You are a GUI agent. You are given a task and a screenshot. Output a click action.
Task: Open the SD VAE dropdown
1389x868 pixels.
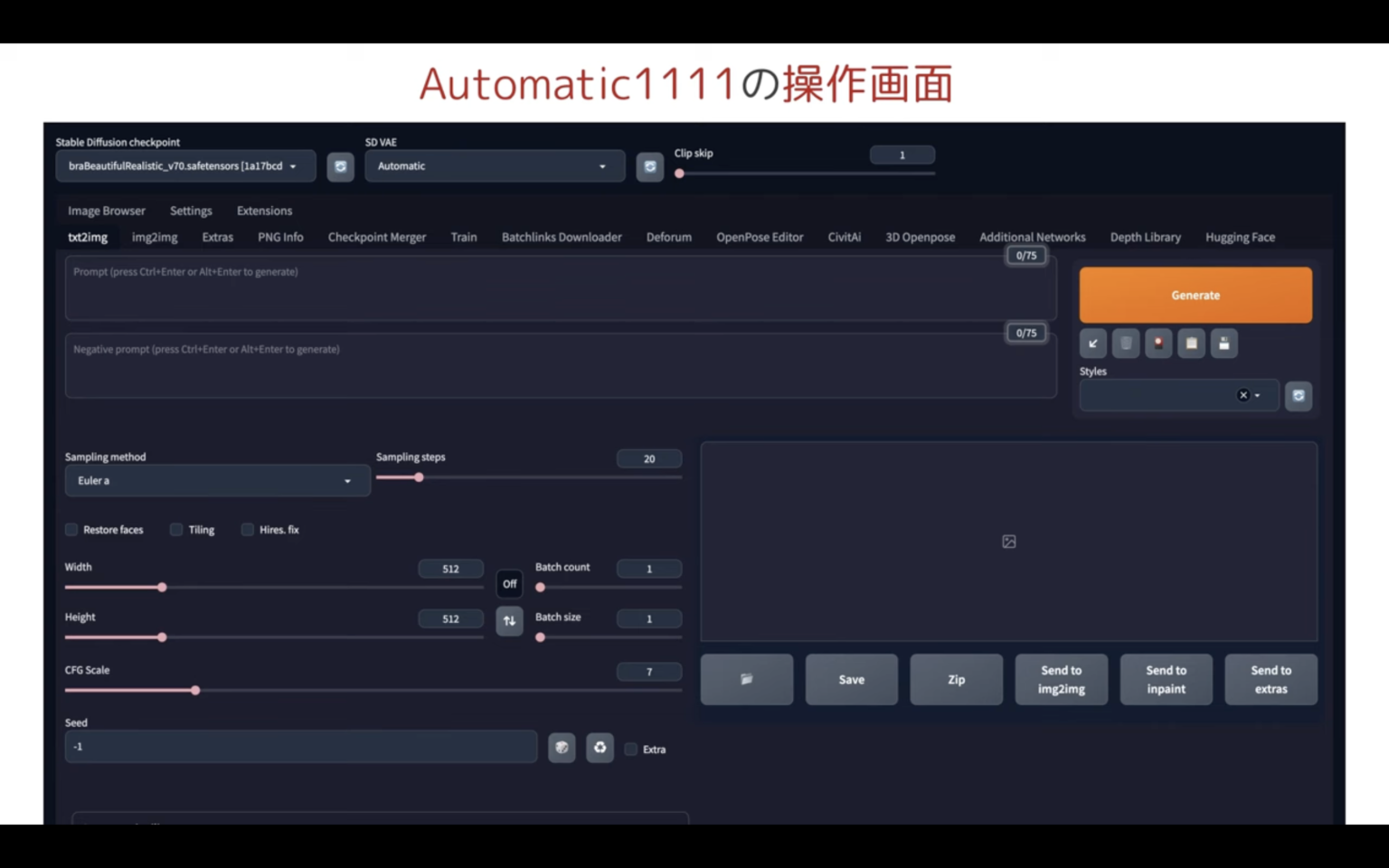click(x=495, y=165)
